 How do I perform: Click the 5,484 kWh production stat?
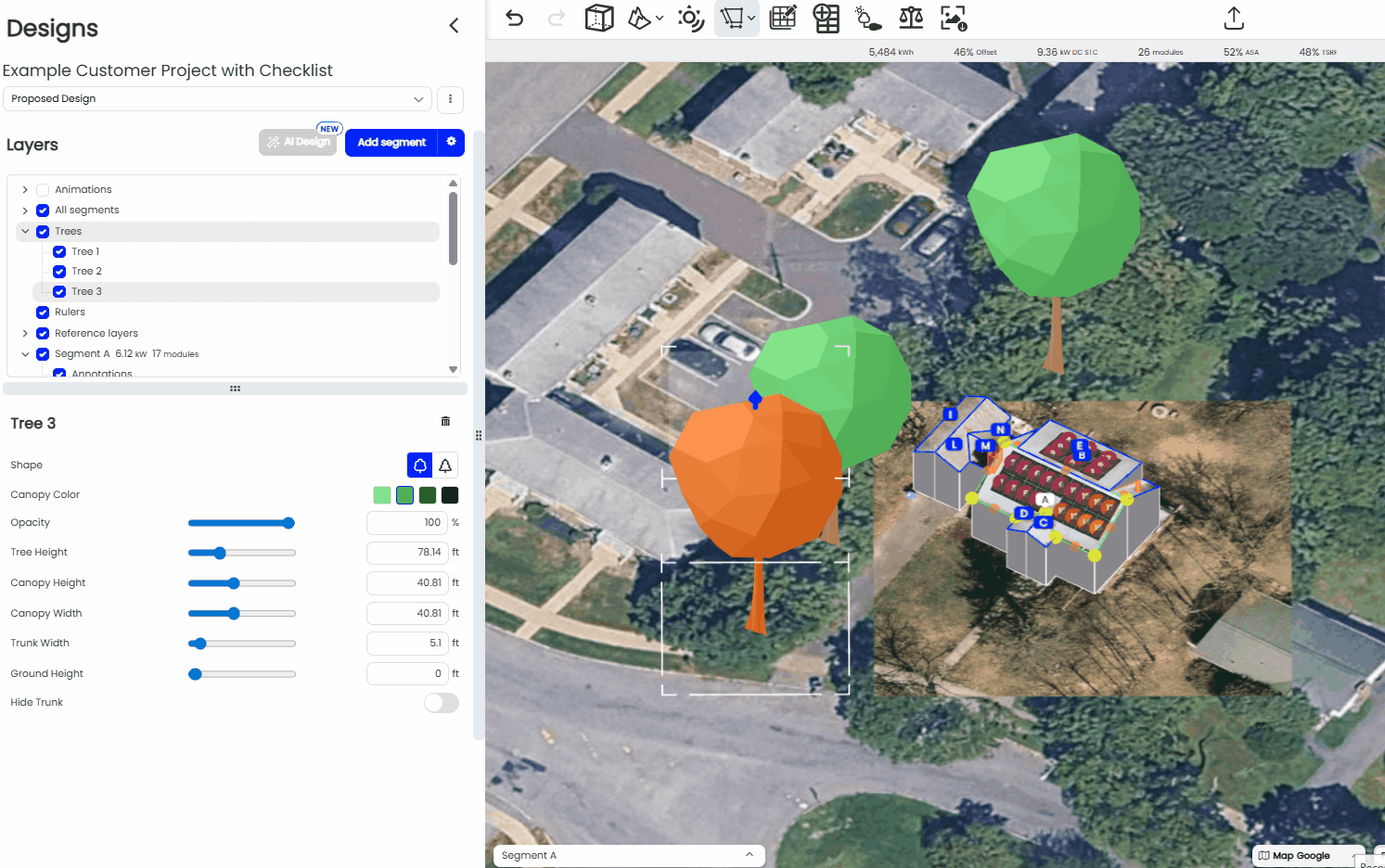click(891, 52)
